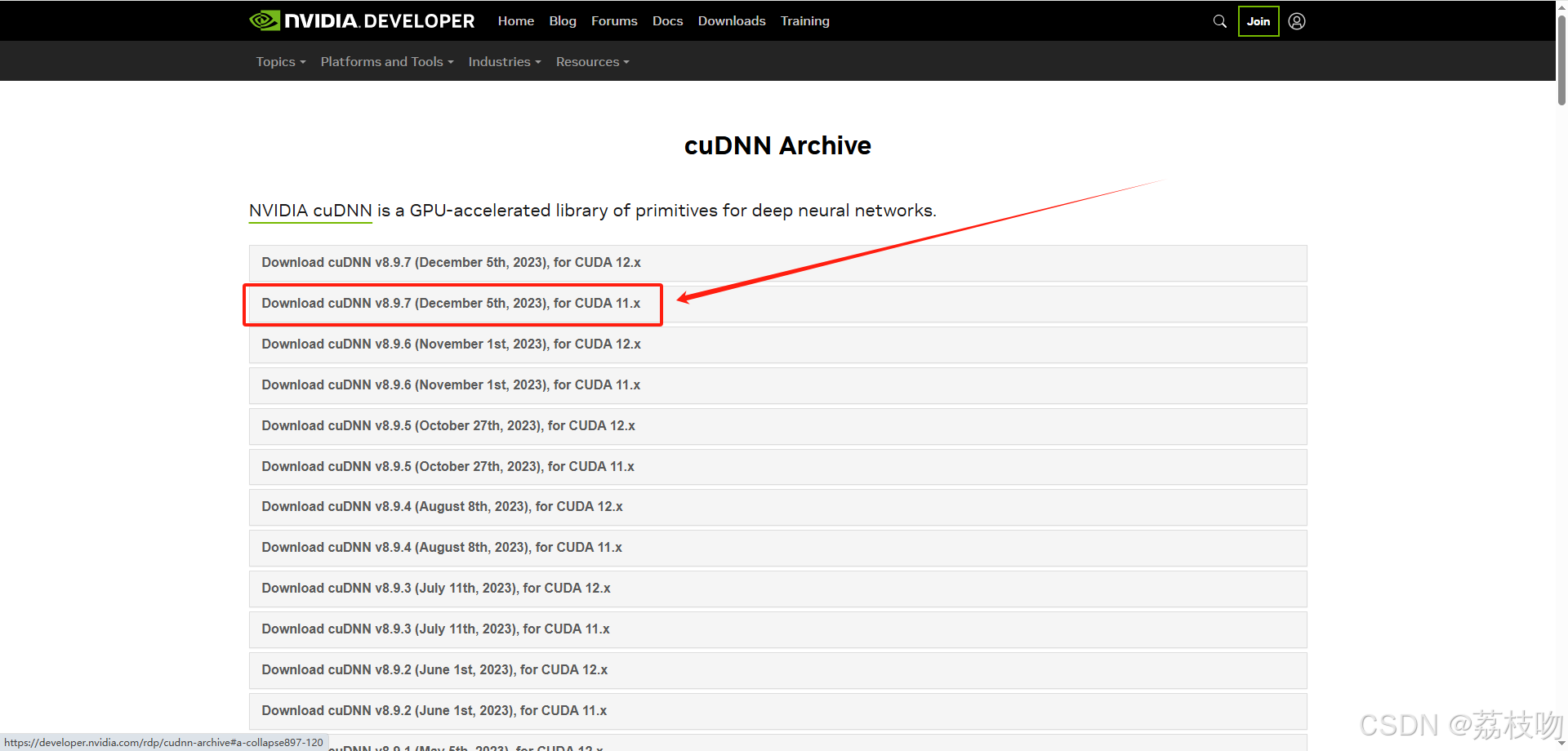Expand the Platforms and Tools dropdown
This screenshot has width=1568, height=751.
coord(387,62)
